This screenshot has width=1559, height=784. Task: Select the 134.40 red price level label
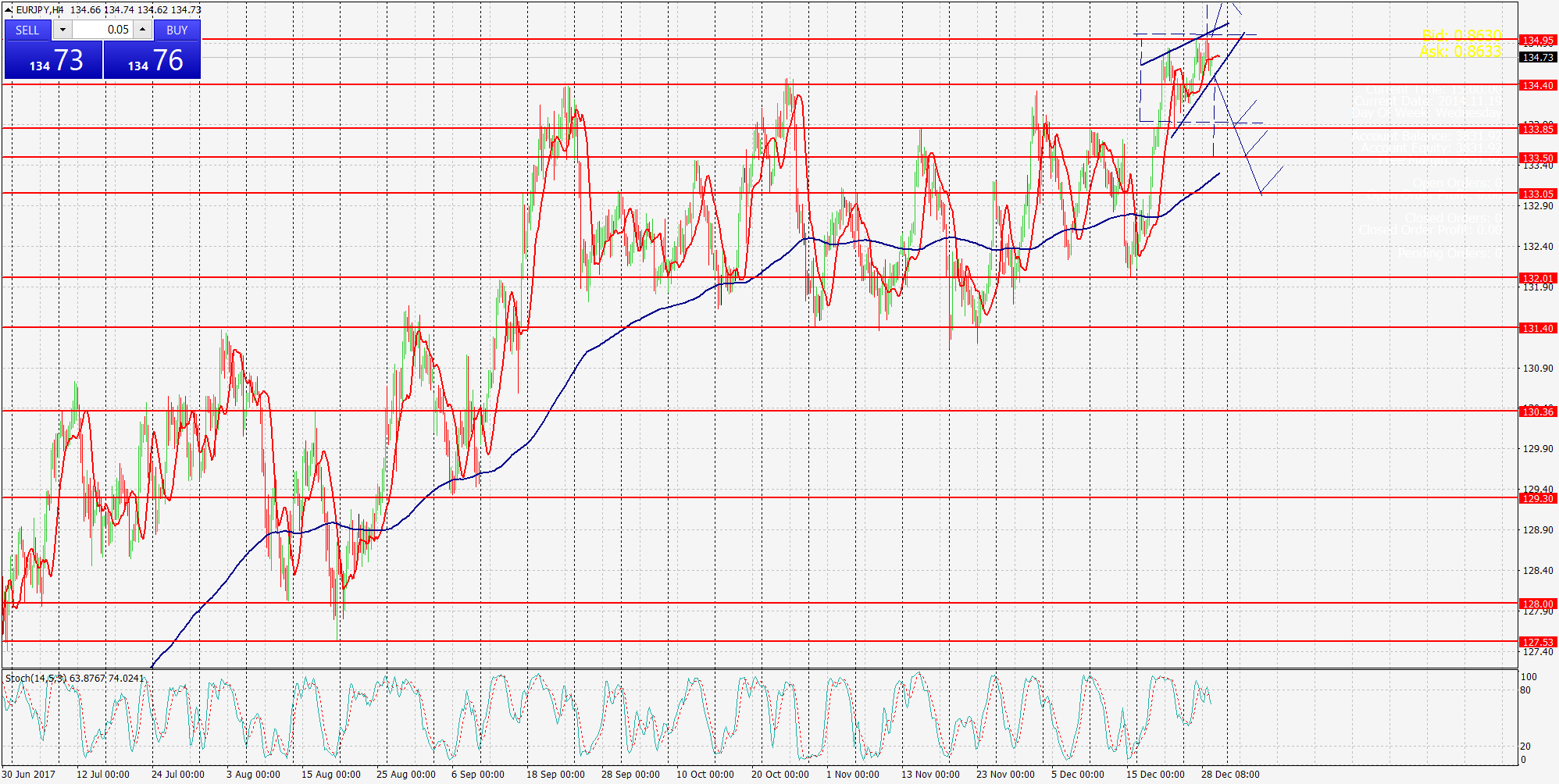tap(1538, 85)
